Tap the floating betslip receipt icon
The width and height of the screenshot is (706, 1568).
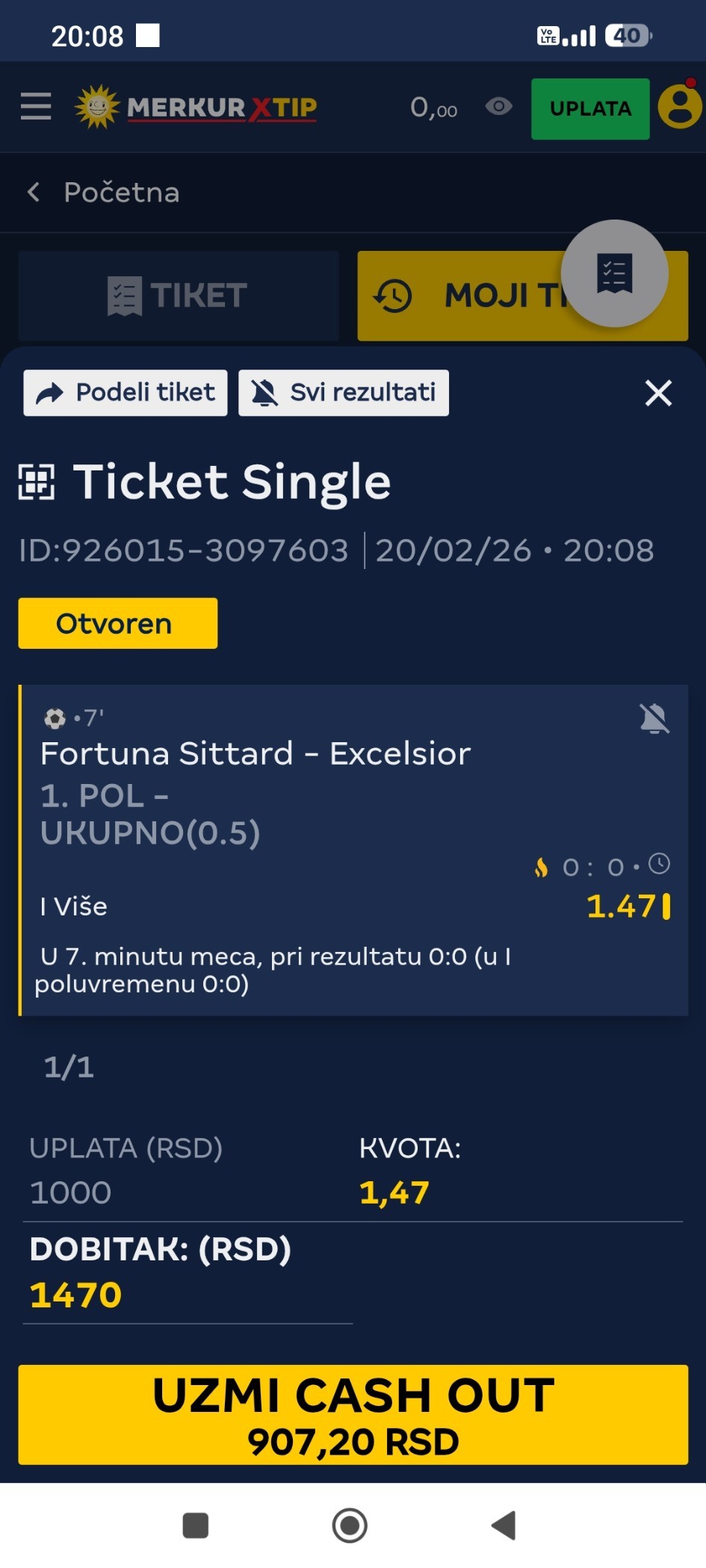click(614, 273)
